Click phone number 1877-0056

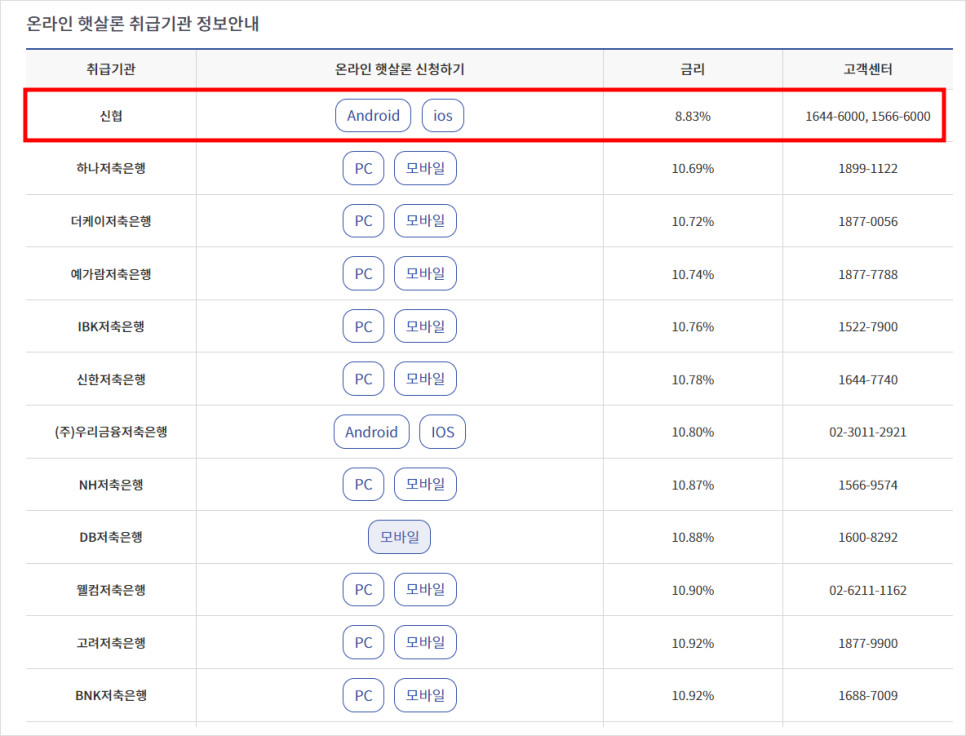coord(867,221)
